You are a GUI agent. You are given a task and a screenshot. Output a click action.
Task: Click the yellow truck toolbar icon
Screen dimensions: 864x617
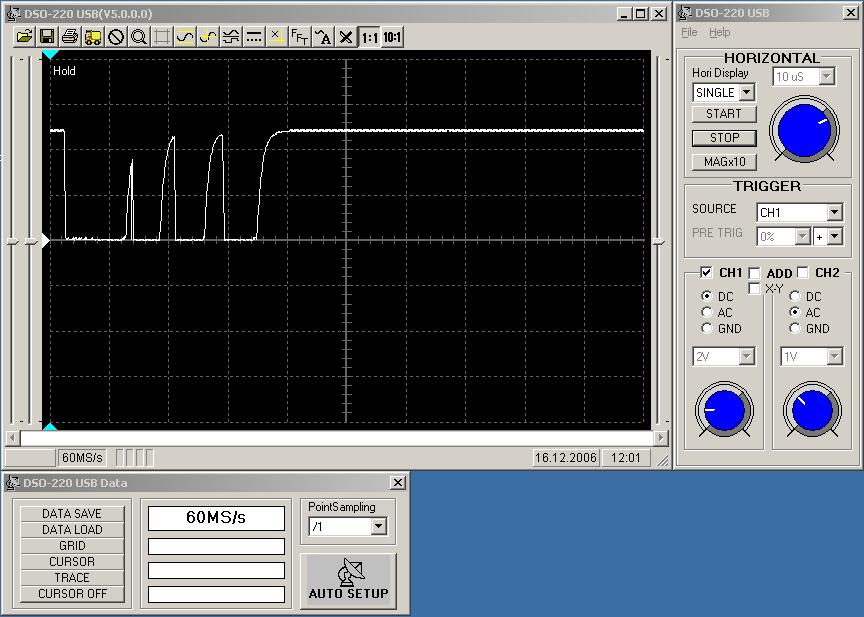point(93,37)
